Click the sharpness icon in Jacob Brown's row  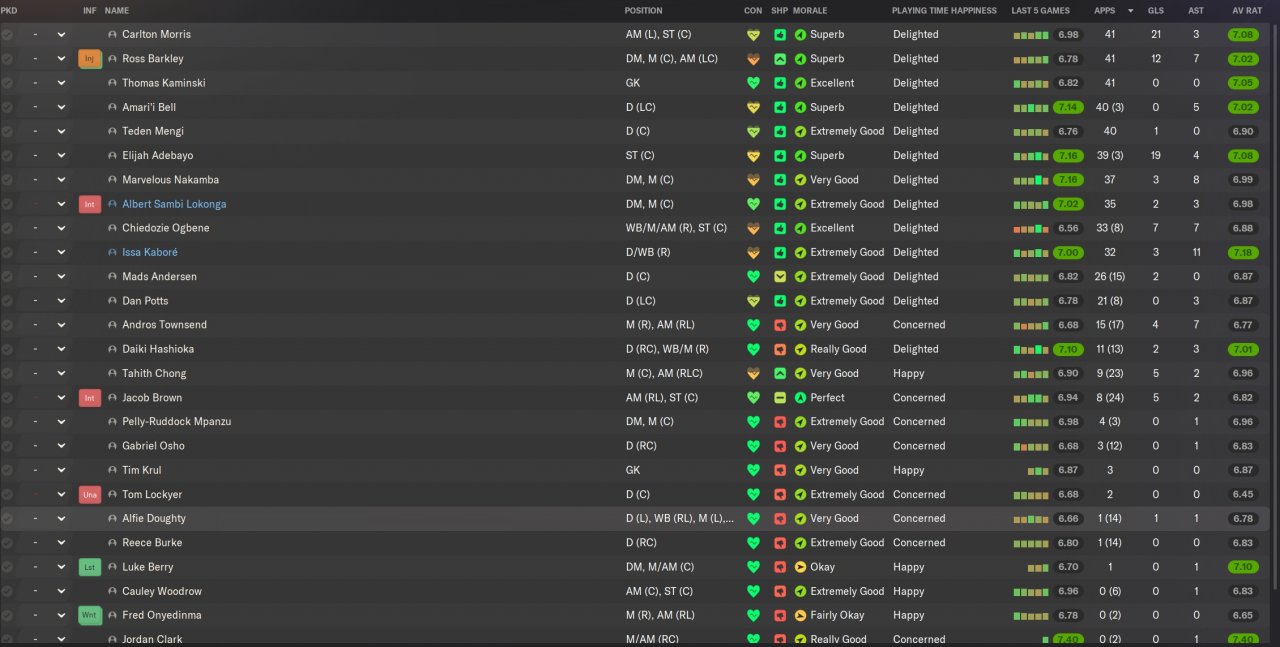click(x=780, y=398)
